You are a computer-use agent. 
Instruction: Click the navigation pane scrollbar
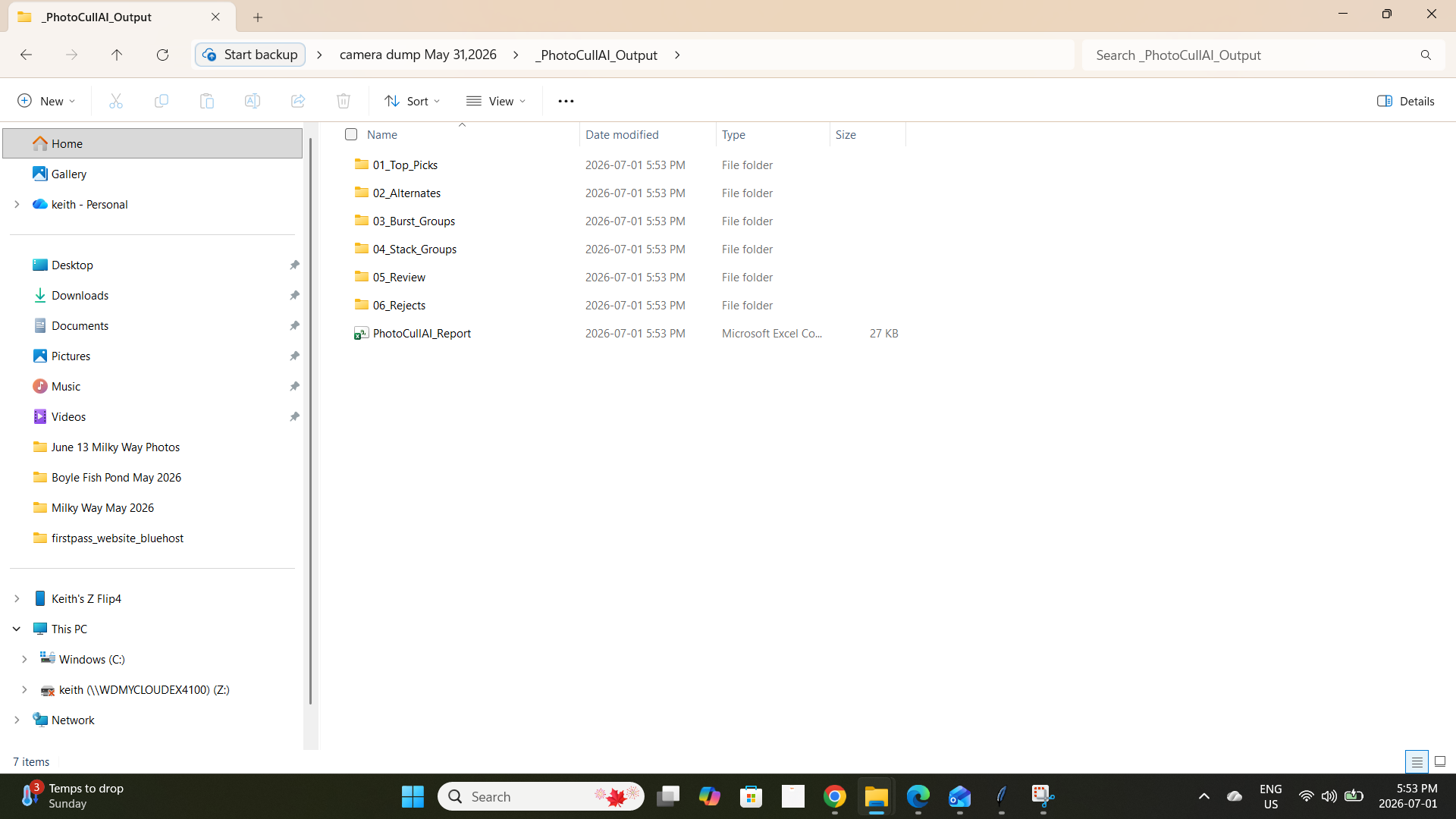(310, 421)
